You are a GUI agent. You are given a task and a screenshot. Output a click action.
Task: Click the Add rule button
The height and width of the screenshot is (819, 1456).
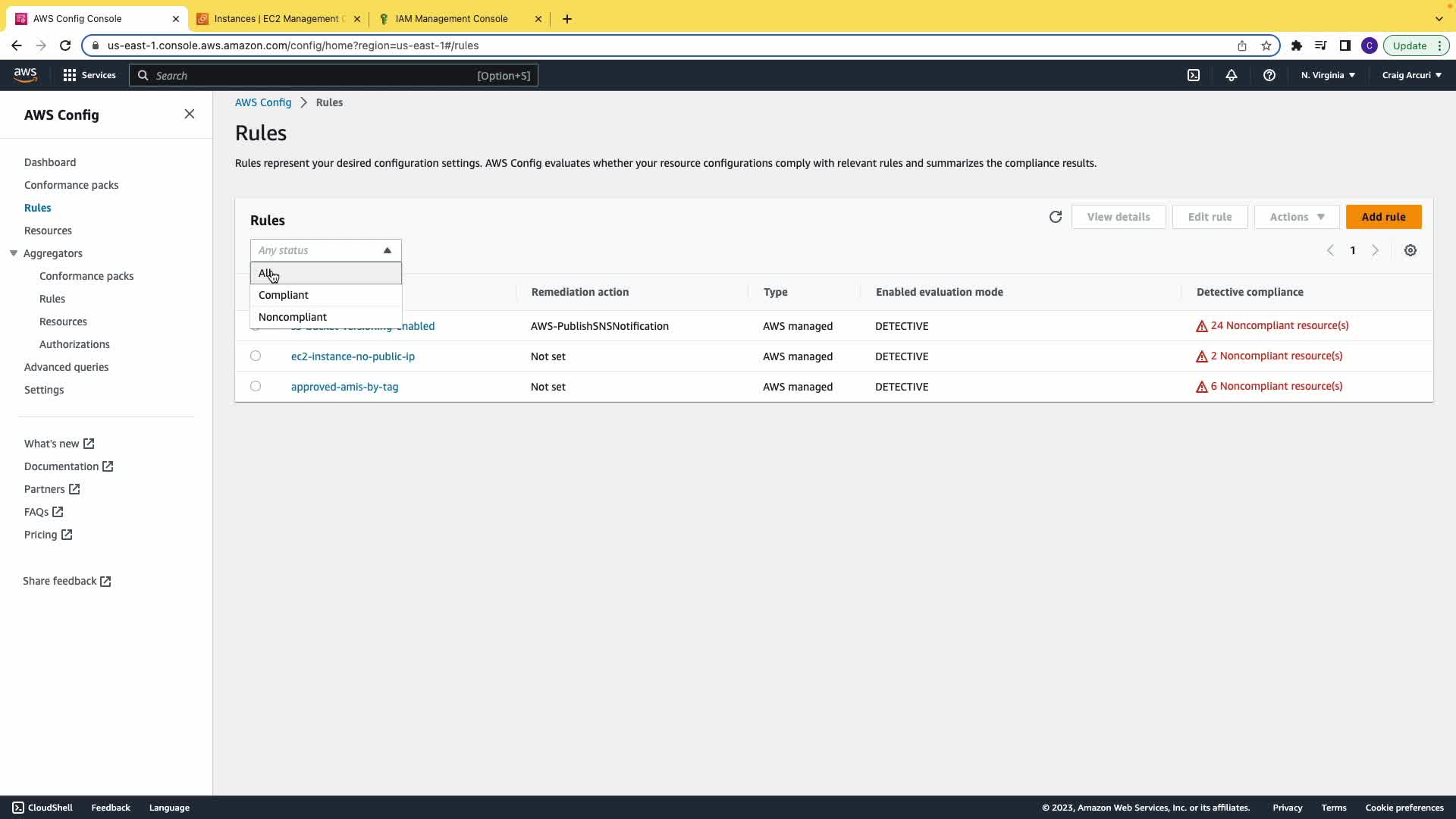click(1382, 217)
